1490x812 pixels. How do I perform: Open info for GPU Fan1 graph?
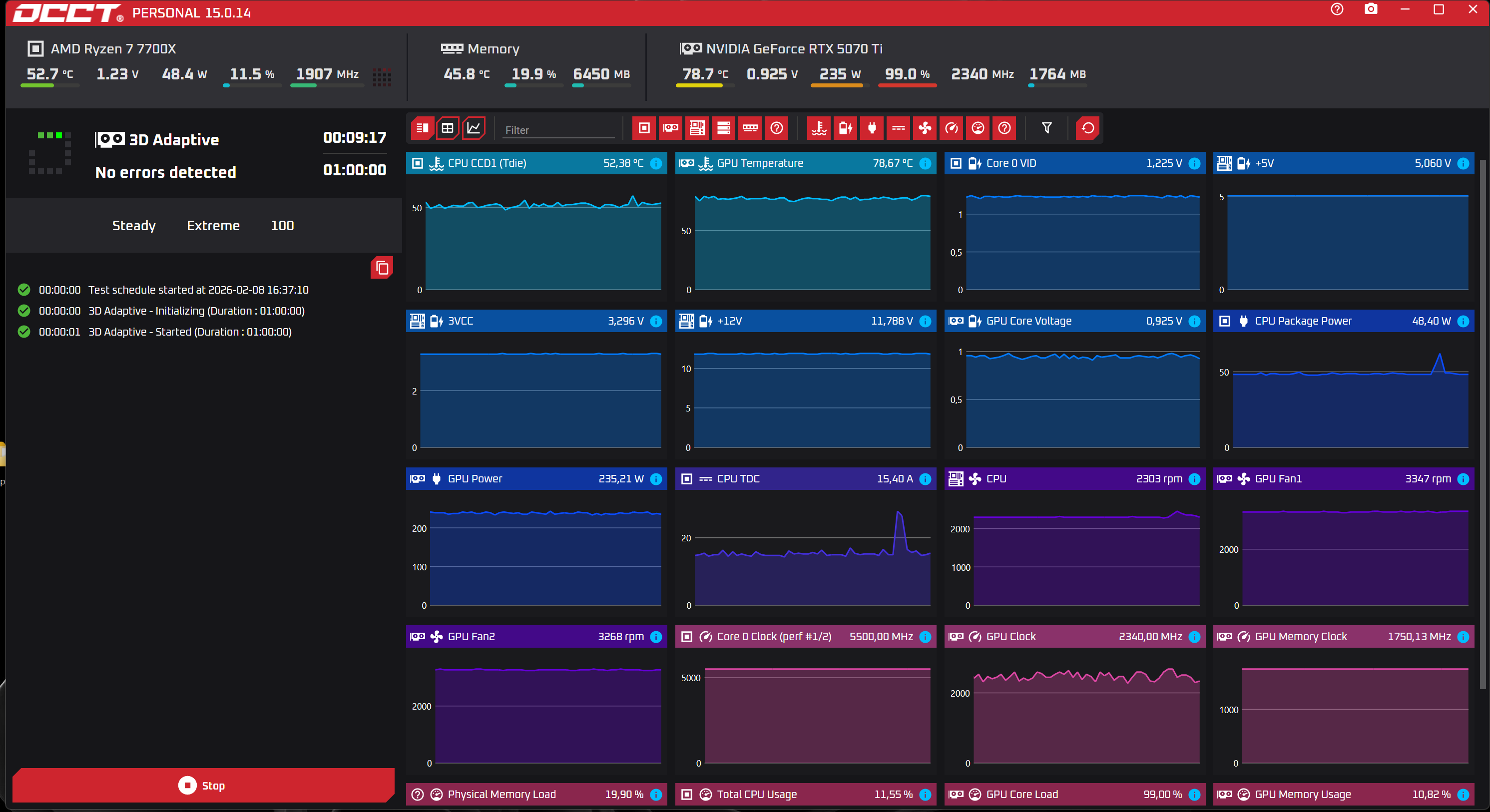click(1464, 479)
